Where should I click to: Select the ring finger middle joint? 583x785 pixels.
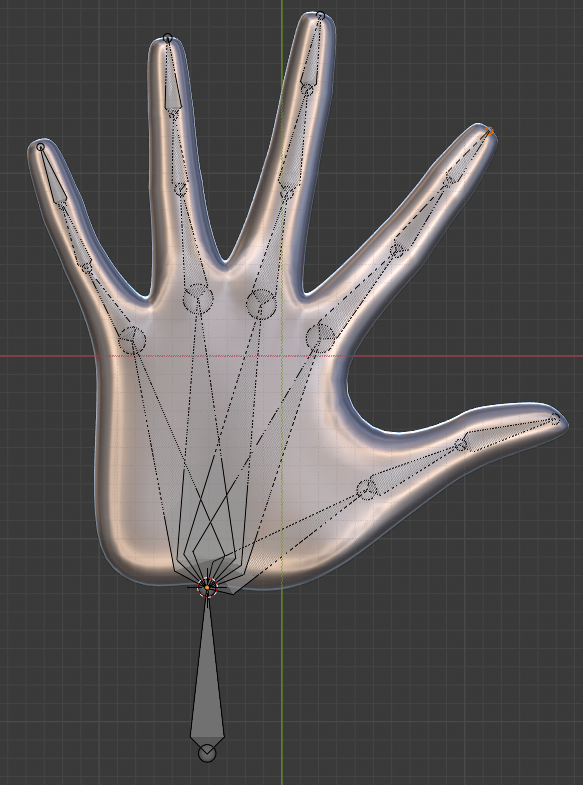pos(180,189)
